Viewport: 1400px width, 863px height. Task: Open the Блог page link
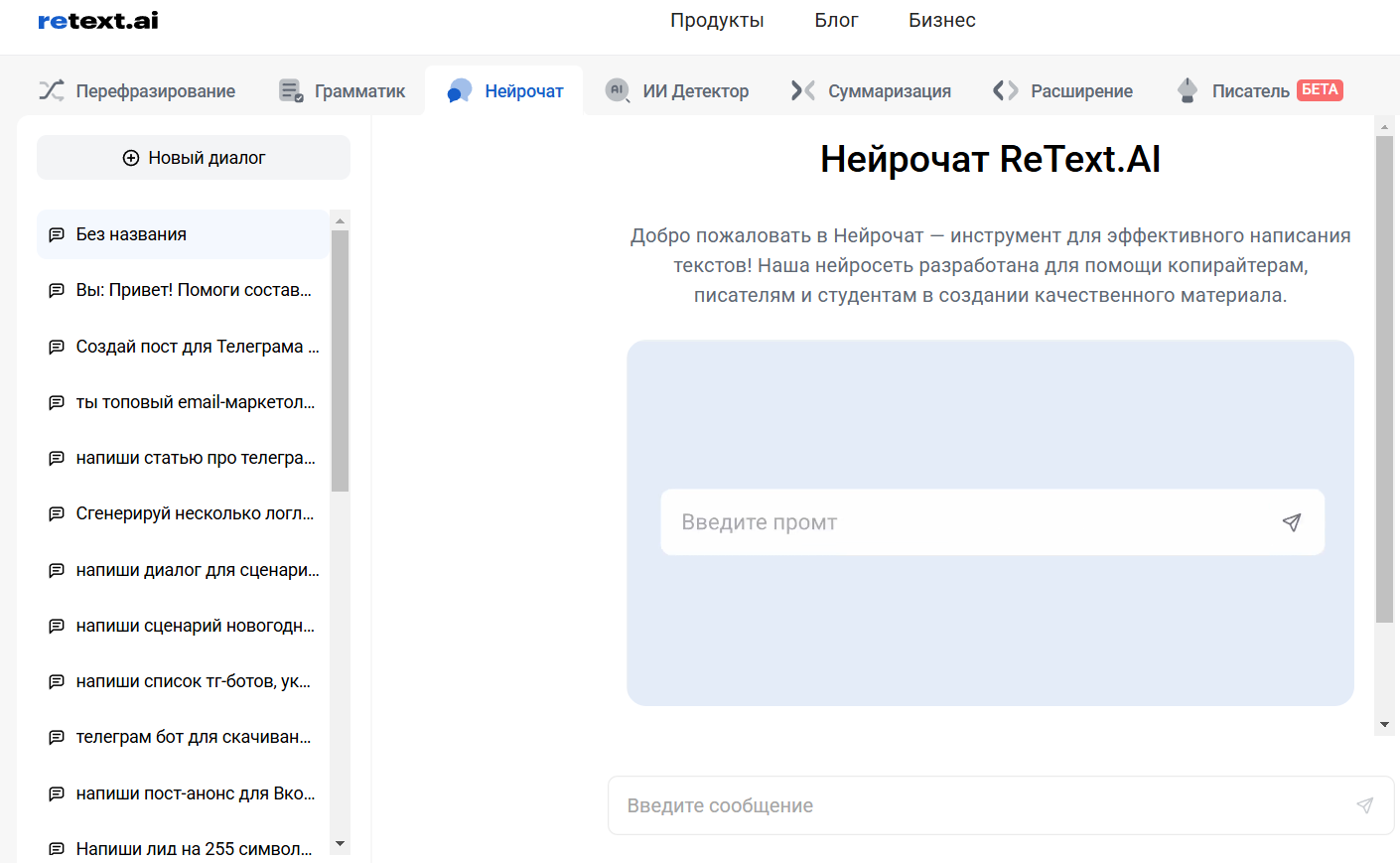pos(836,21)
